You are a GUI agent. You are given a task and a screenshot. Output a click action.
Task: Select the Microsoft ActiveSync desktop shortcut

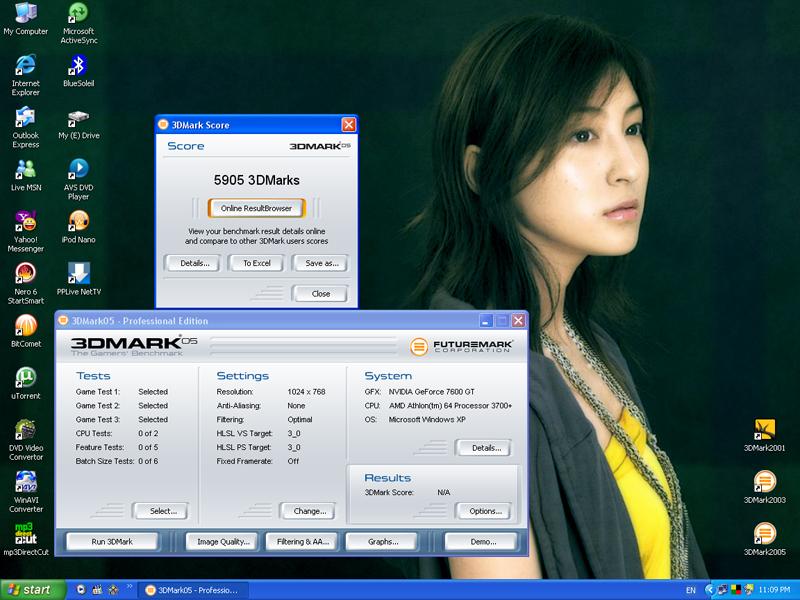pos(79,23)
